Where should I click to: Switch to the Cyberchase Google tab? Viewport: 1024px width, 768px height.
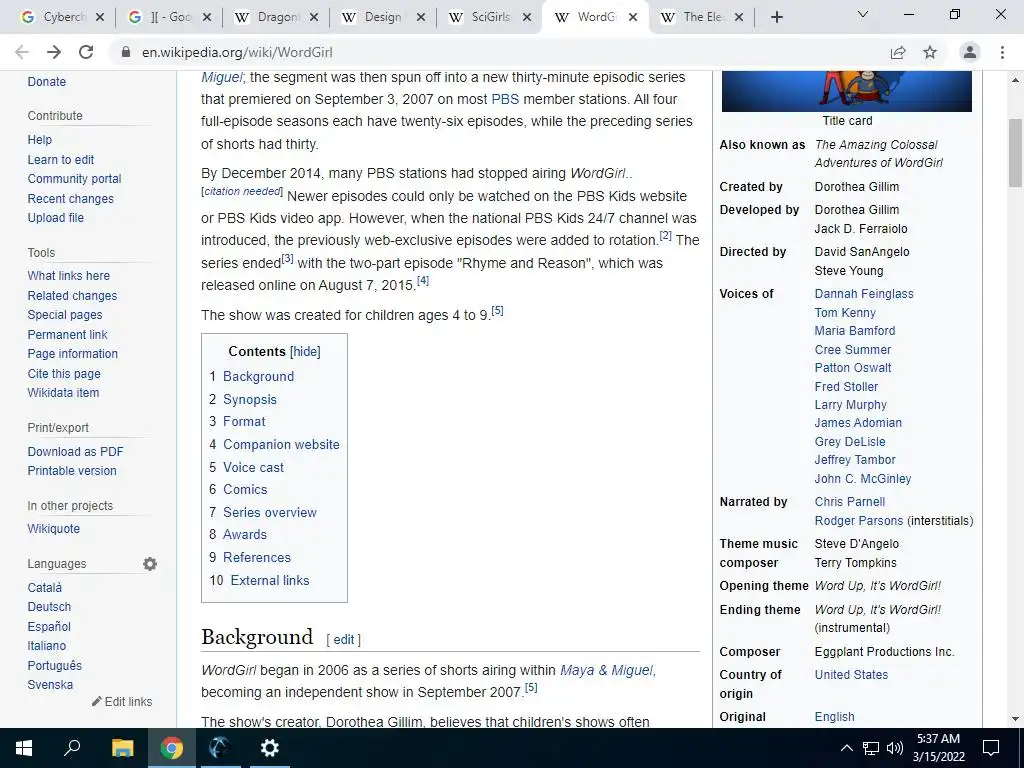[x=56, y=17]
